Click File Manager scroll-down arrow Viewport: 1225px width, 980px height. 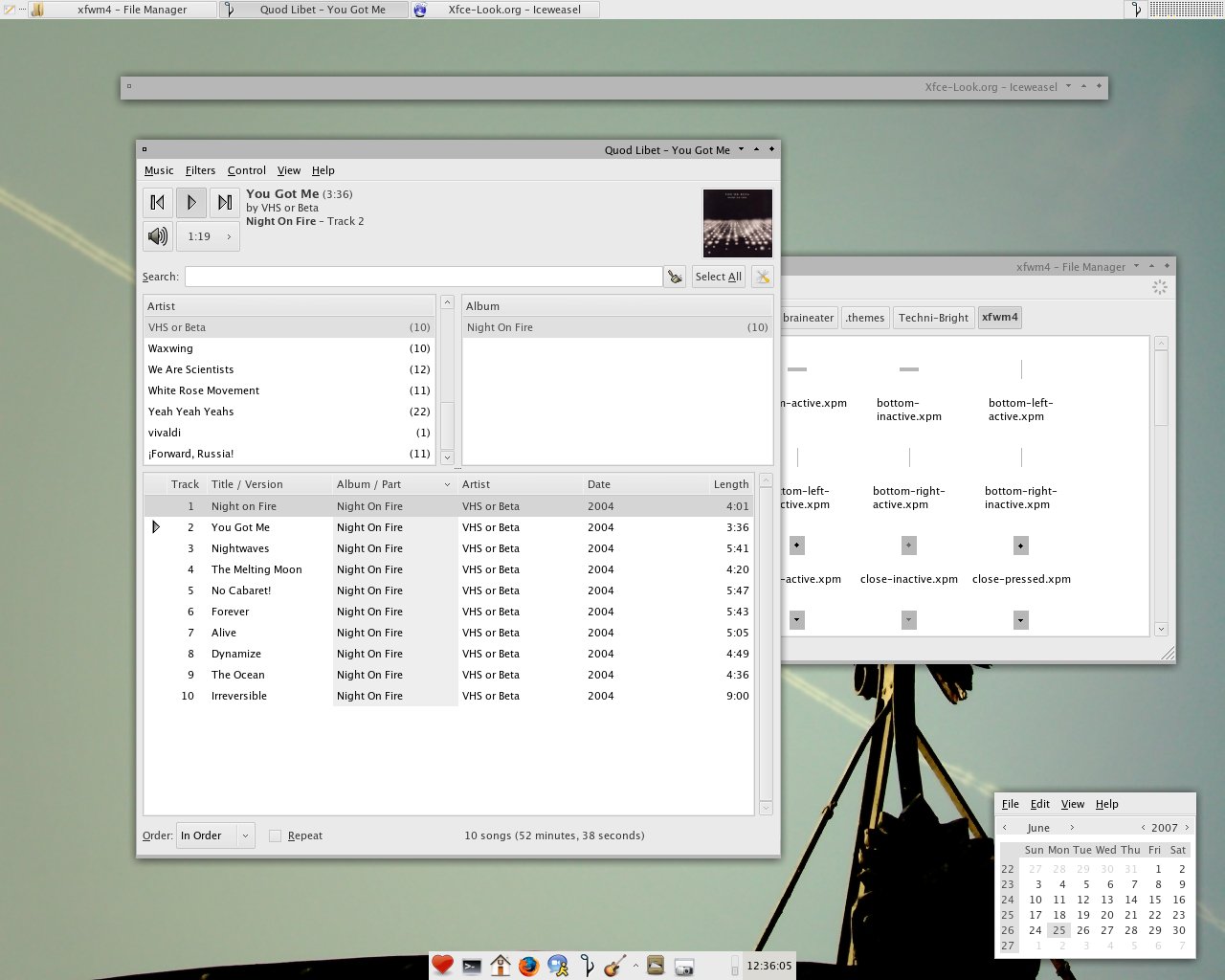(x=1161, y=630)
